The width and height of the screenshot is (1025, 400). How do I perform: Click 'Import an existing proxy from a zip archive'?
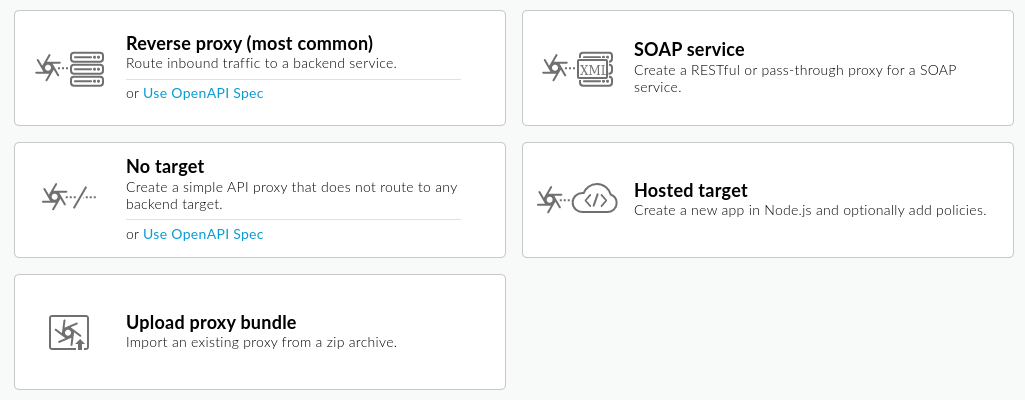[261, 342]
